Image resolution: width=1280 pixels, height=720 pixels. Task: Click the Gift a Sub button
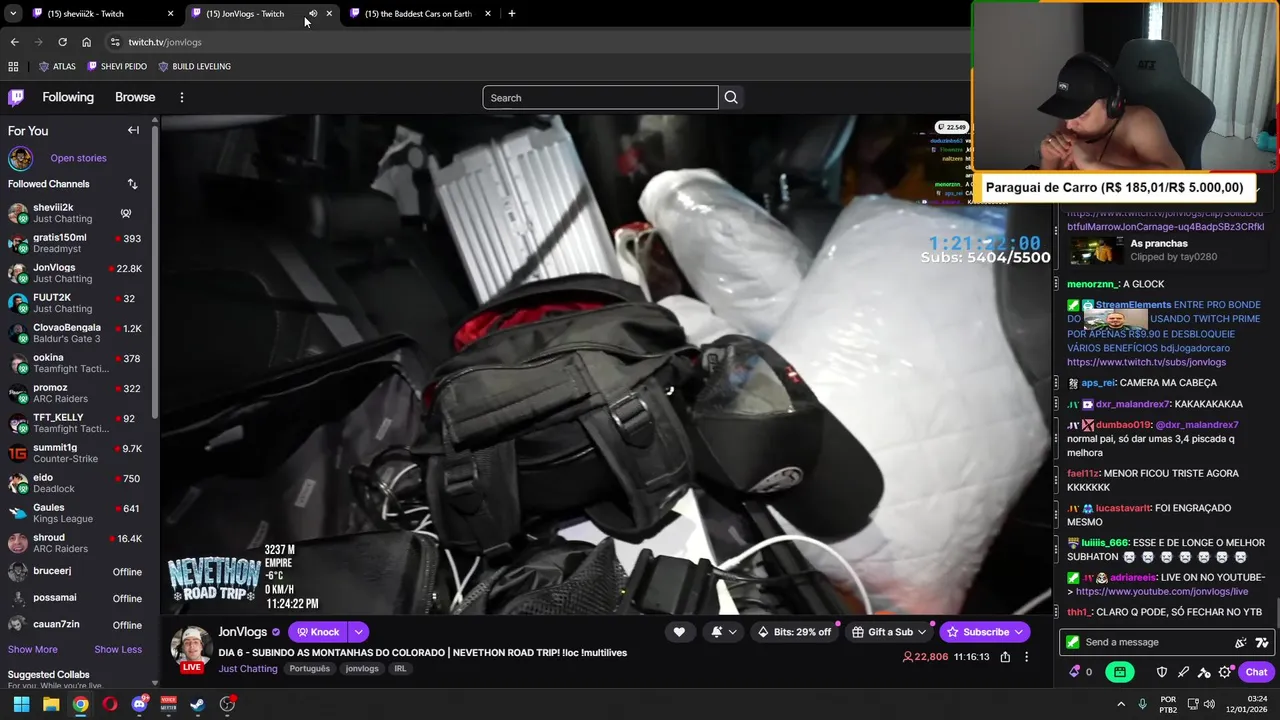pyautogui.click(x=882, y=632)
